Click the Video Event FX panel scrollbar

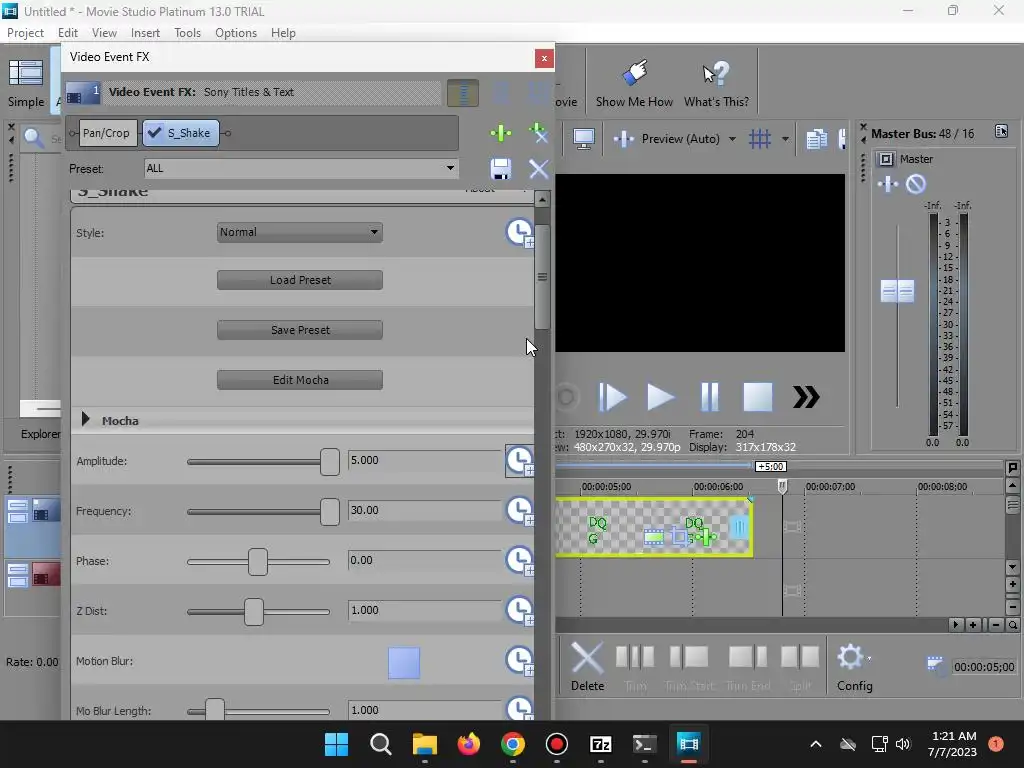(x=542, y=277)
